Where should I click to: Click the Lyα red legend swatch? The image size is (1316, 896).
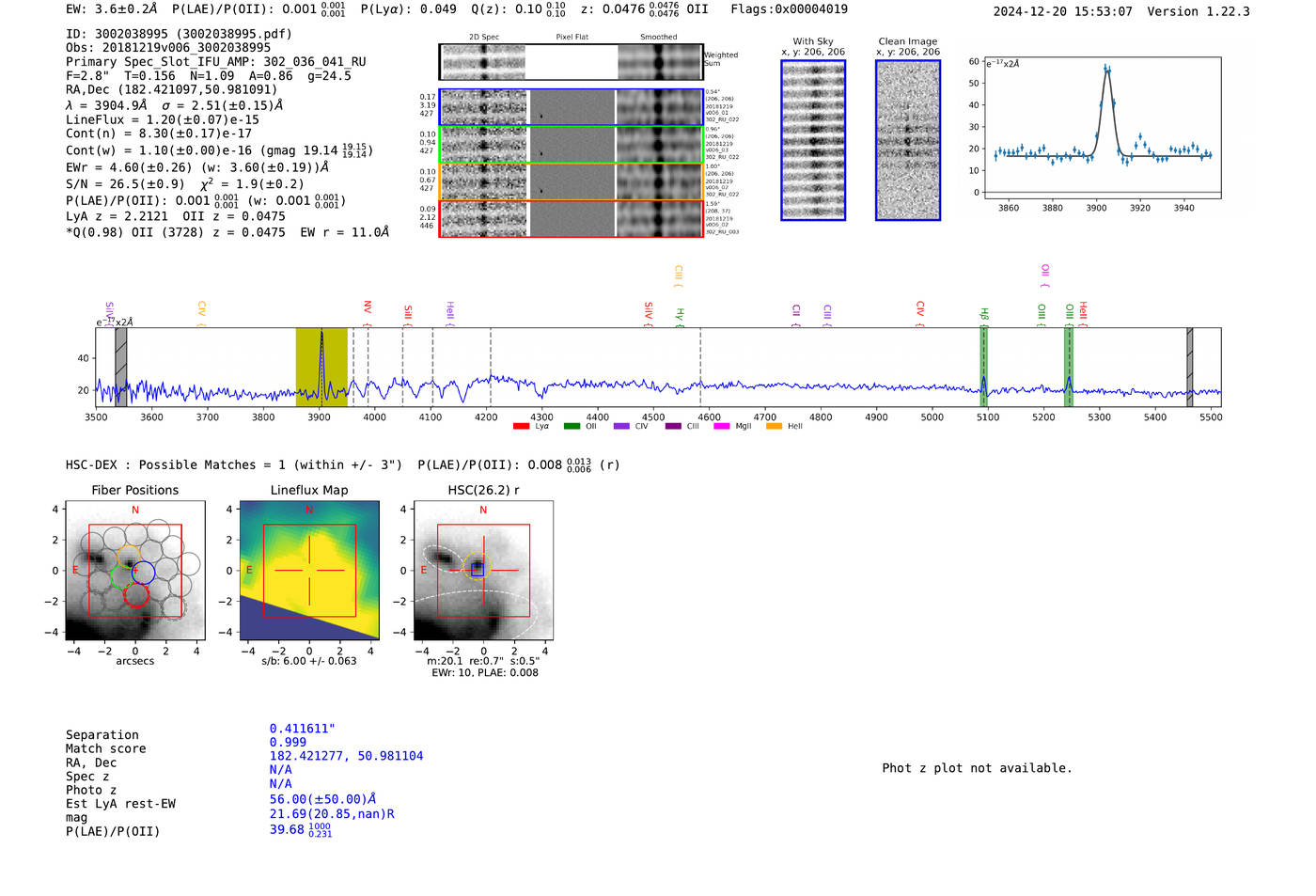[x=521, y=427]
